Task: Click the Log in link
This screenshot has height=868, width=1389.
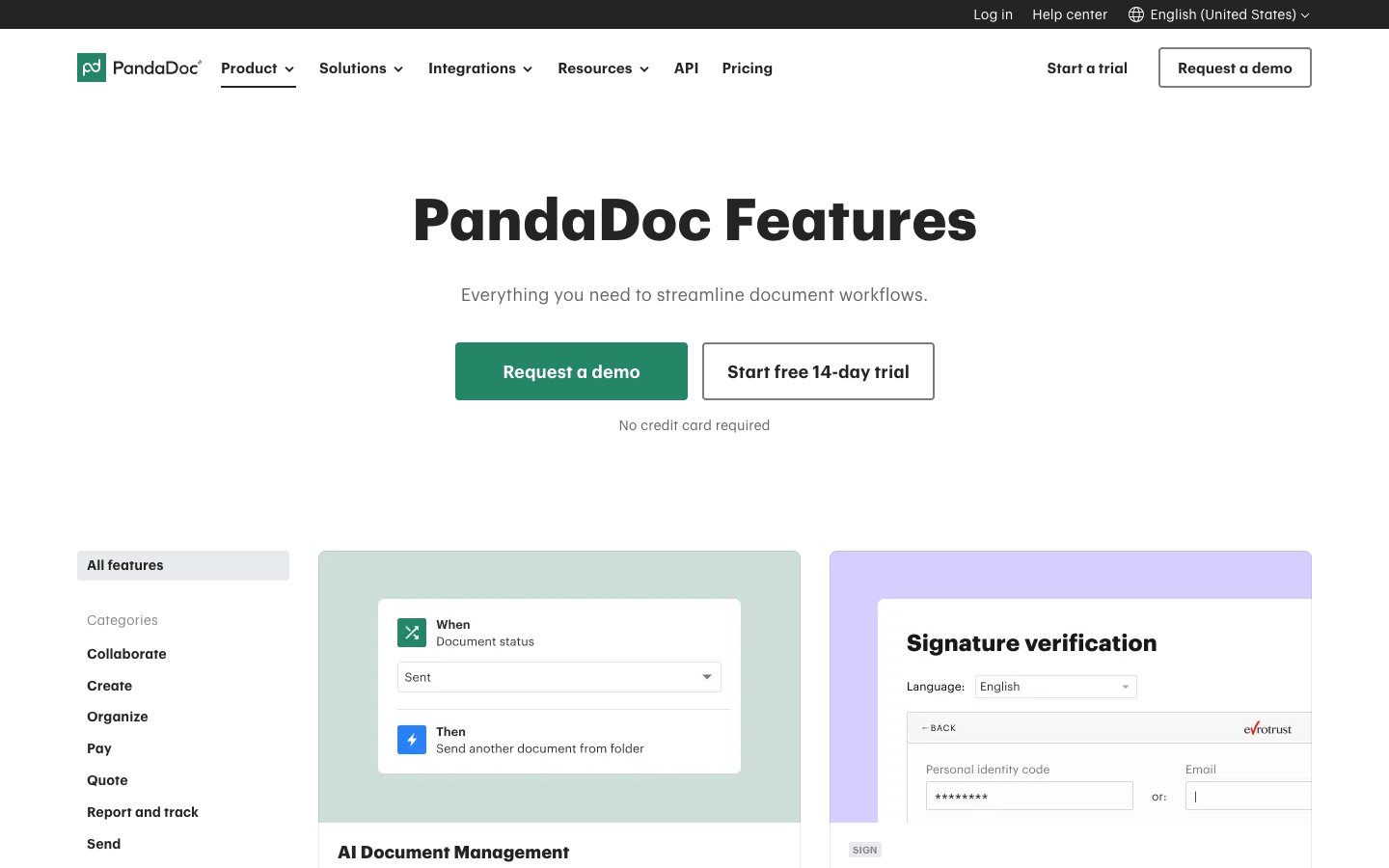Action: 993,14
